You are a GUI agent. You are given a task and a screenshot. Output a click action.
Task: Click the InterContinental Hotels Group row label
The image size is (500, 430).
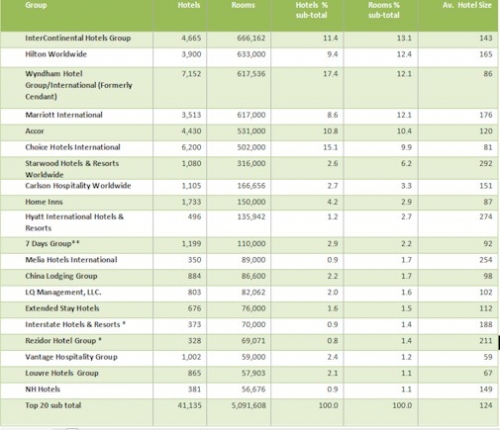[78, 38]
